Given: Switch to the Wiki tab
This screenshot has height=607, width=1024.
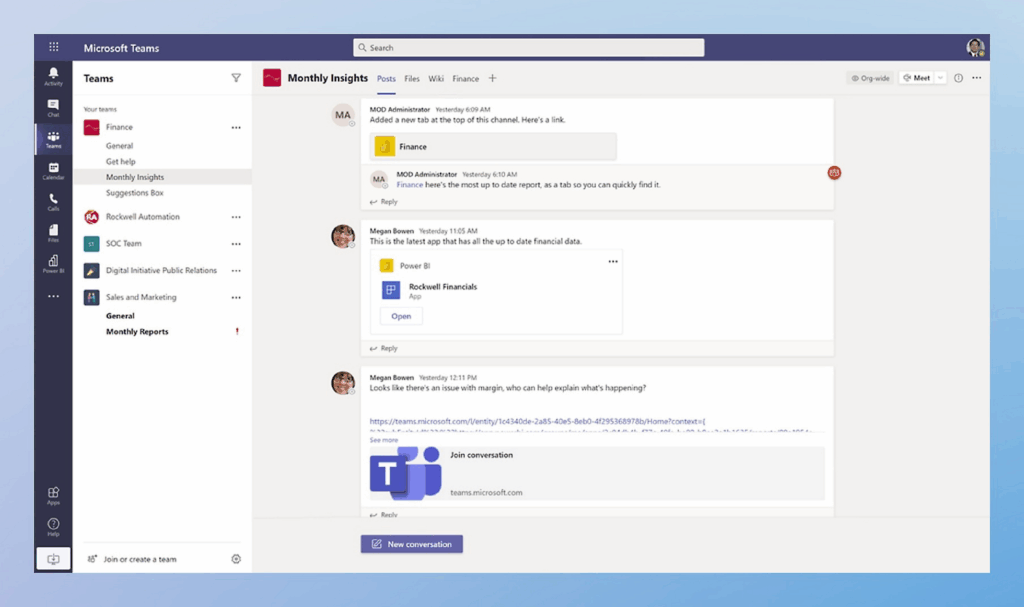Looking at the screenshot, I should point(436,79).
